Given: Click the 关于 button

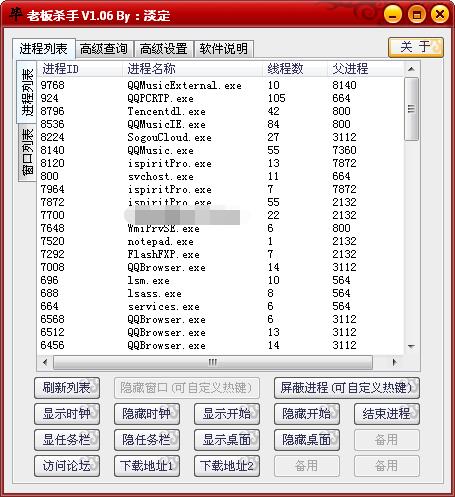Looking at the screenshot, I should 416,47.
